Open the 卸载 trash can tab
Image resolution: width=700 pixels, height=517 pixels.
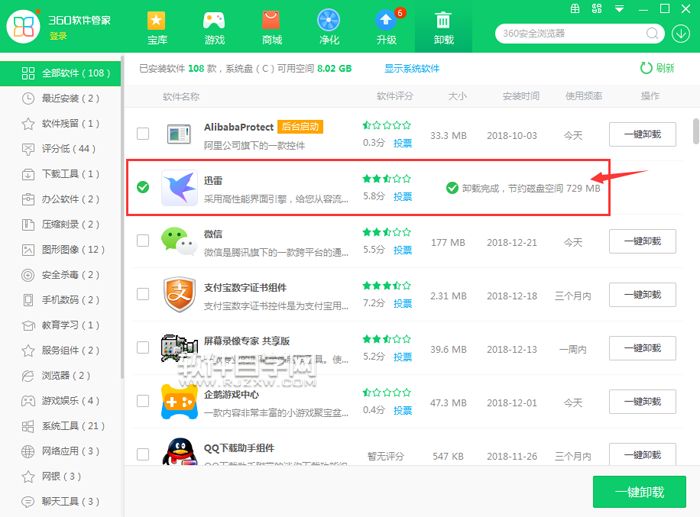[x=443, y=28]
